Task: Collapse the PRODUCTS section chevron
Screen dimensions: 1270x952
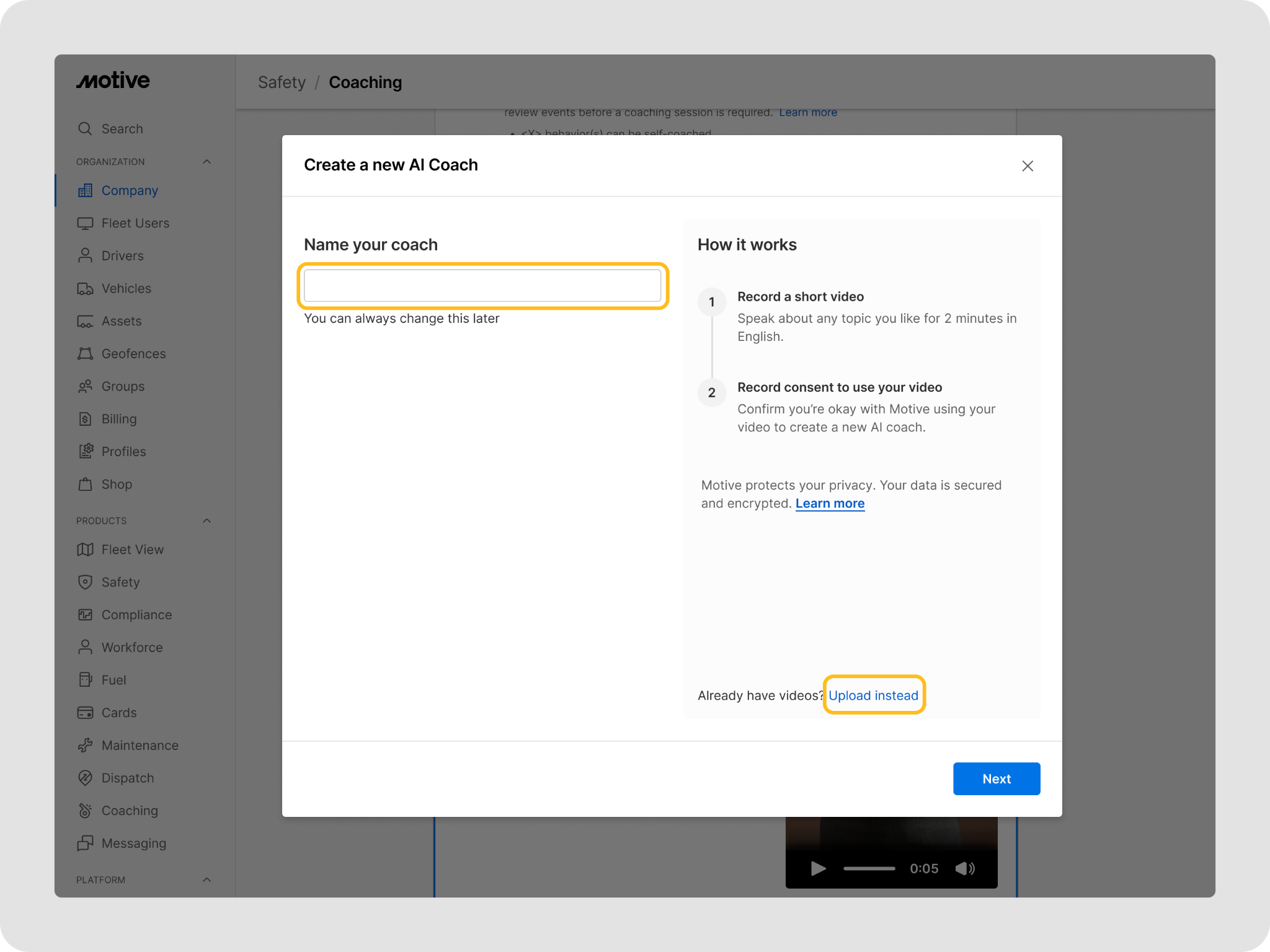Action: pyautogui.click(x=207, y=521)
